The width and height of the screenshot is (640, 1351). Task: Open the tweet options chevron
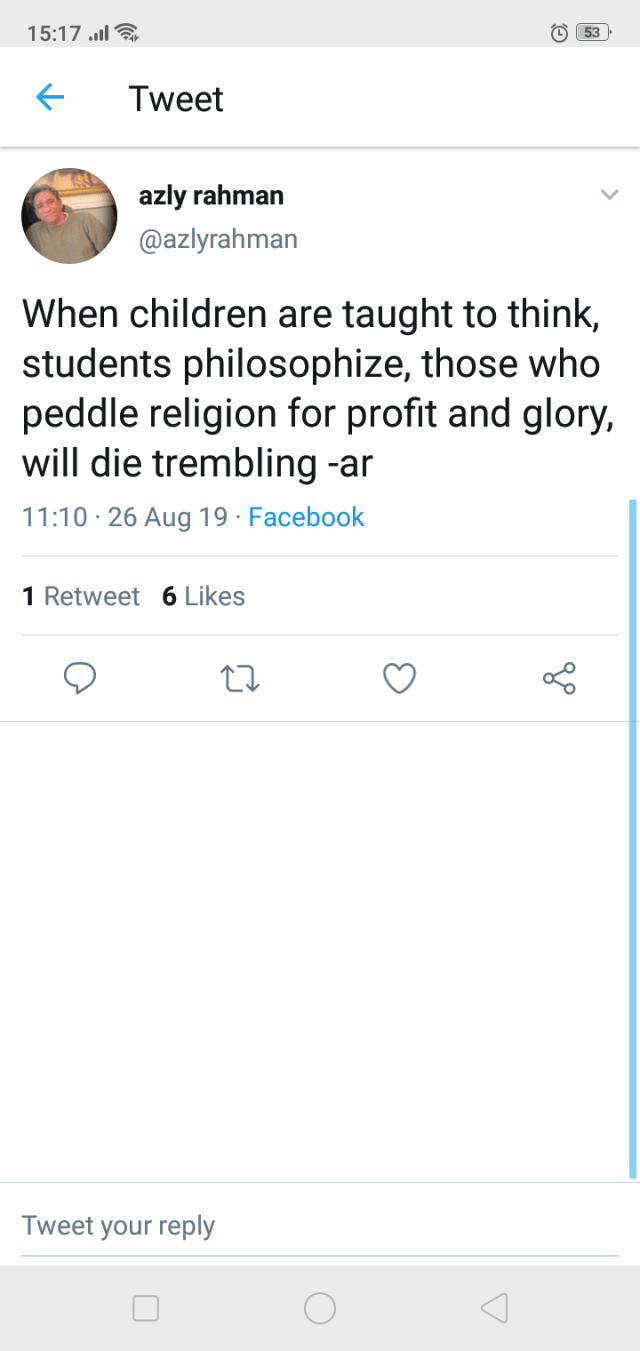609,195
